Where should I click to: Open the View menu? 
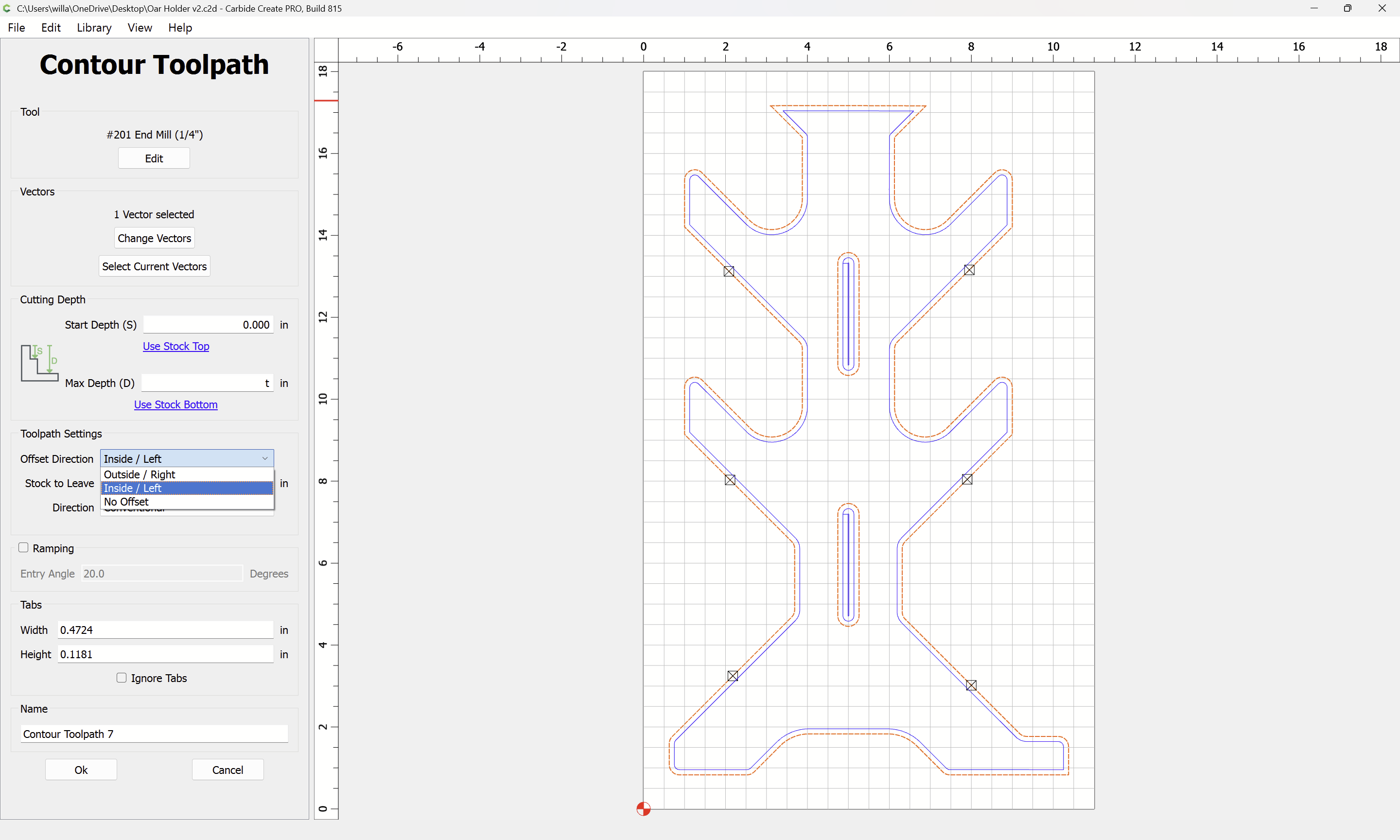[140, 27]
